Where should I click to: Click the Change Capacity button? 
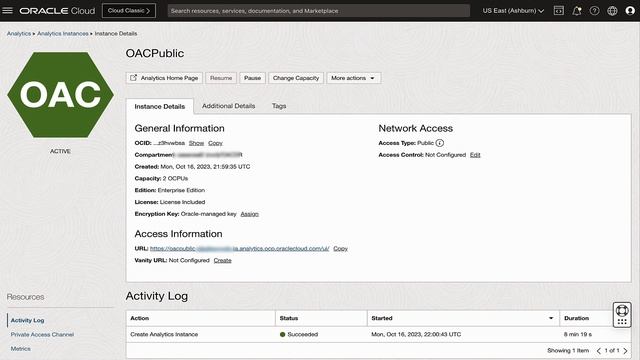[296, 78]
